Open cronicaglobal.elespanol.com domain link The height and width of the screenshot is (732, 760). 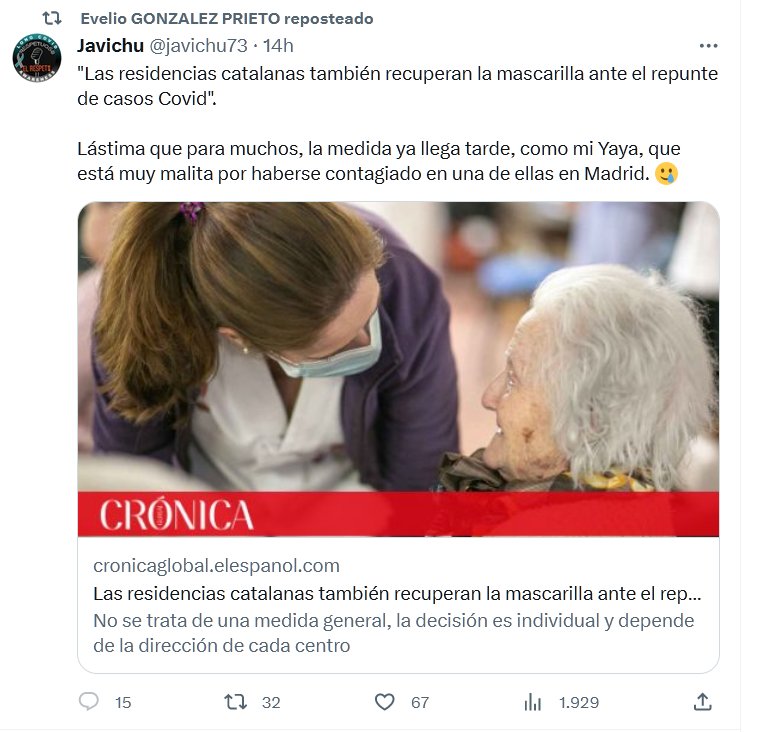click(216, 566)
